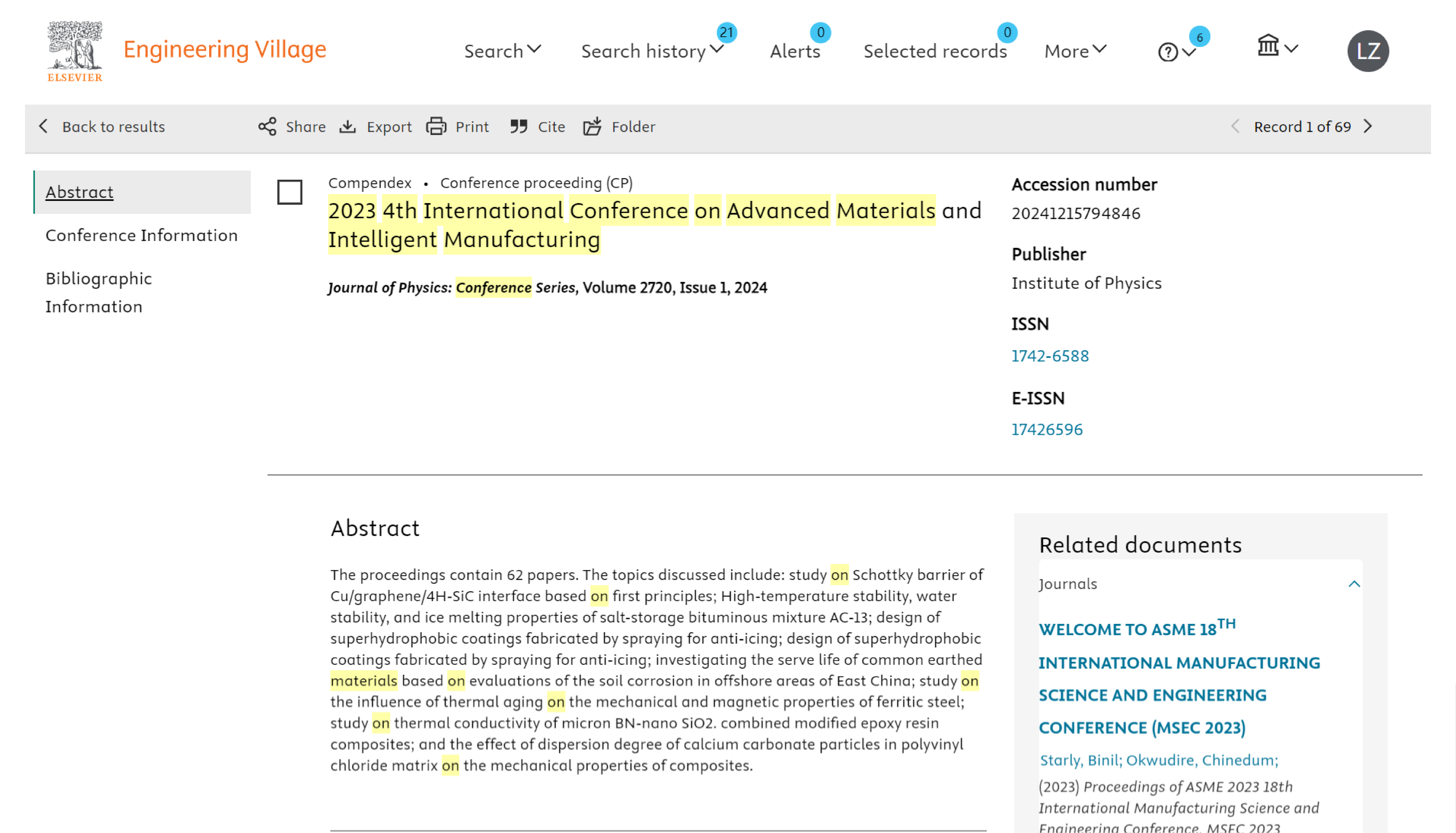Open the LZ user profile avatar

1368,51
